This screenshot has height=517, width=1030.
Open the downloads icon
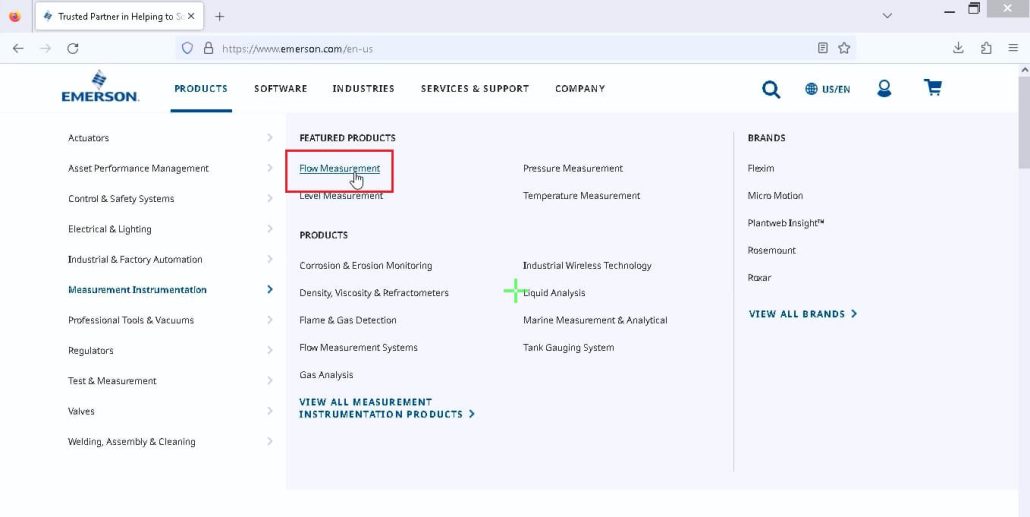tap(958, 48)
